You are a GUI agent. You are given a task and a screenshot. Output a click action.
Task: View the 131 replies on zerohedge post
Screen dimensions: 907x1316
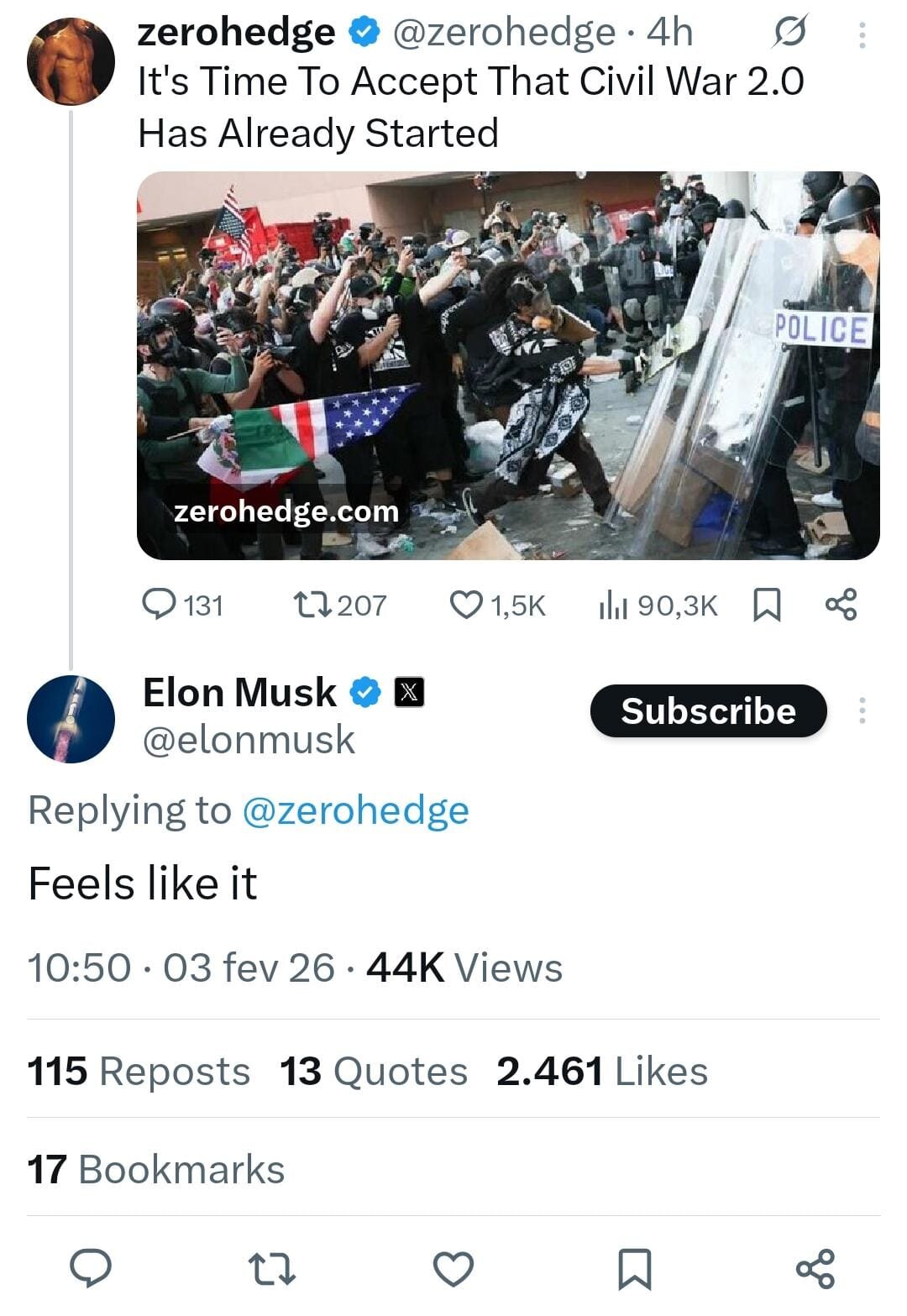coord(182,605)
